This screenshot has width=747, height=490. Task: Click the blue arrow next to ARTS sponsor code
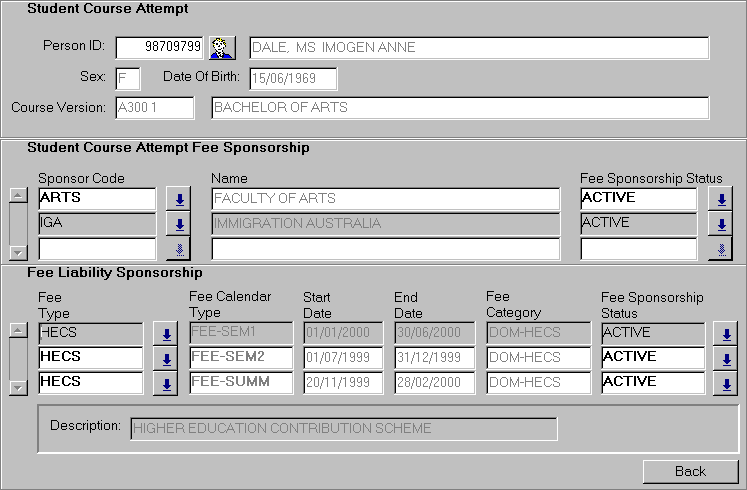tap(180, 199)
